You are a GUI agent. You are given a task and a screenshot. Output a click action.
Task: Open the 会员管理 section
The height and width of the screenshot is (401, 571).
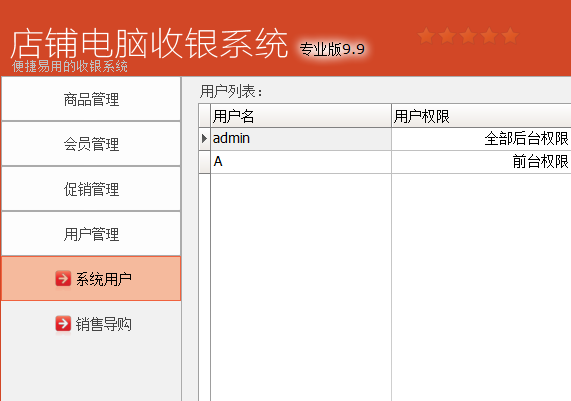coord(91,144)
